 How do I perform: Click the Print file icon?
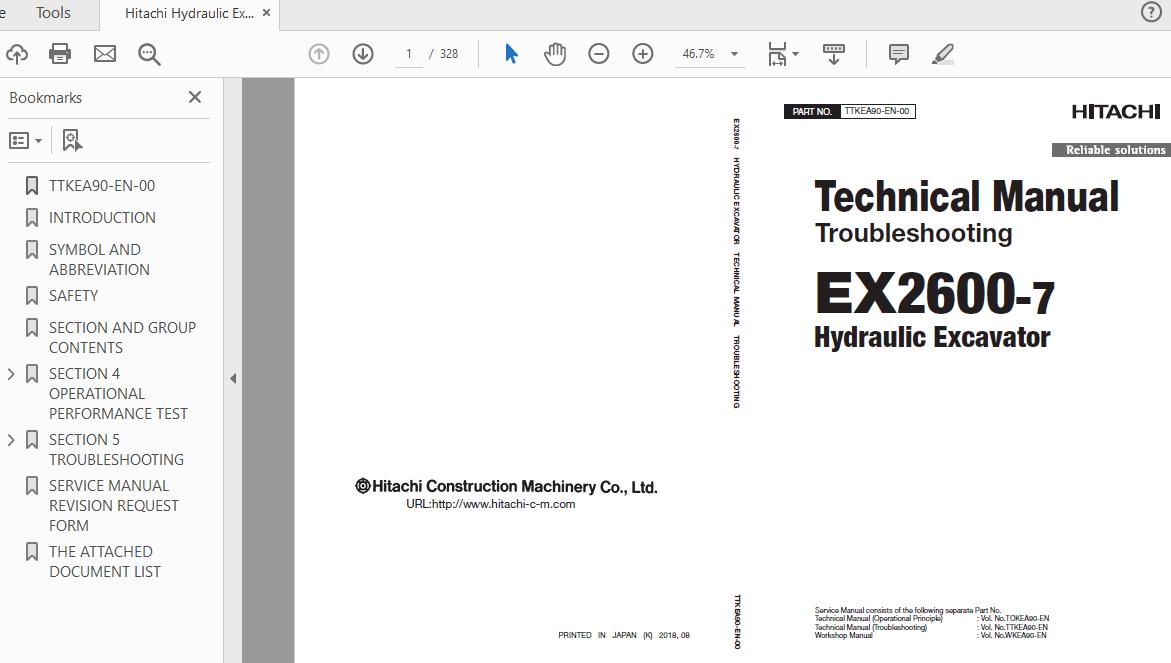click(x=60, y=54)
